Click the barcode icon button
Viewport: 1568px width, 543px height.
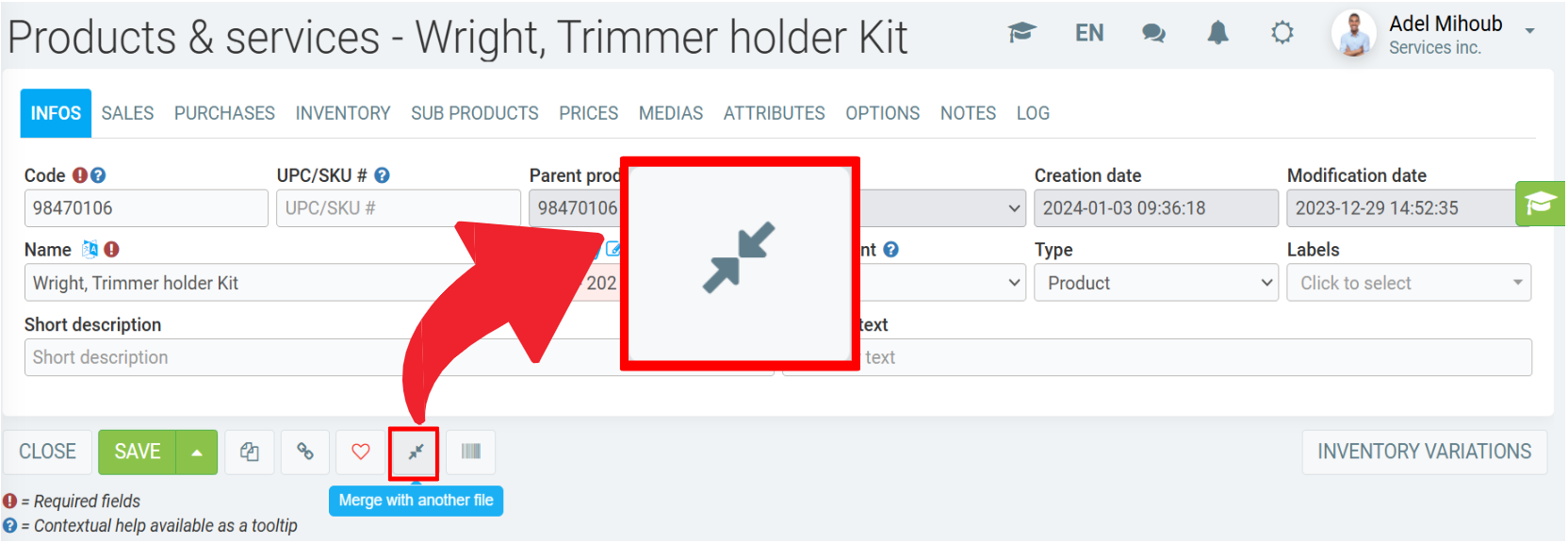point(470,452)
